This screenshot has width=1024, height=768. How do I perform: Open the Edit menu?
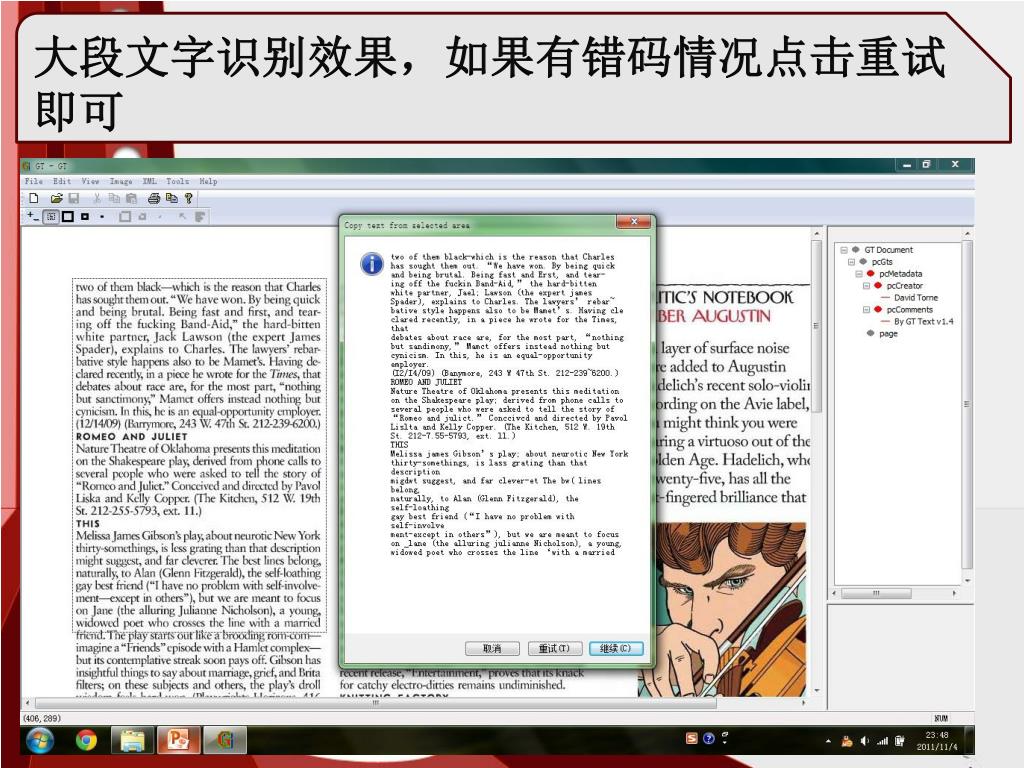62,181
